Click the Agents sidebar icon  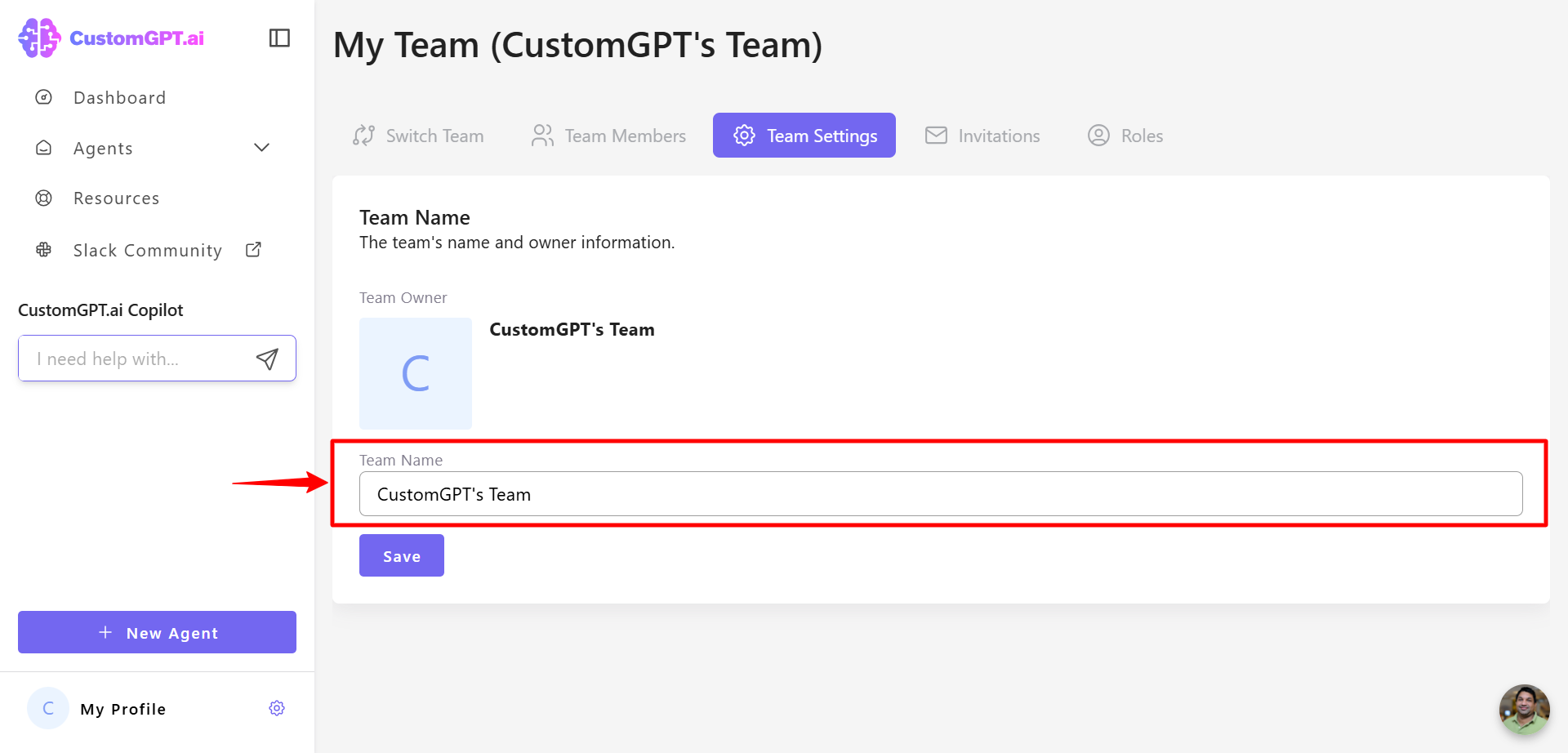[44, 148]
